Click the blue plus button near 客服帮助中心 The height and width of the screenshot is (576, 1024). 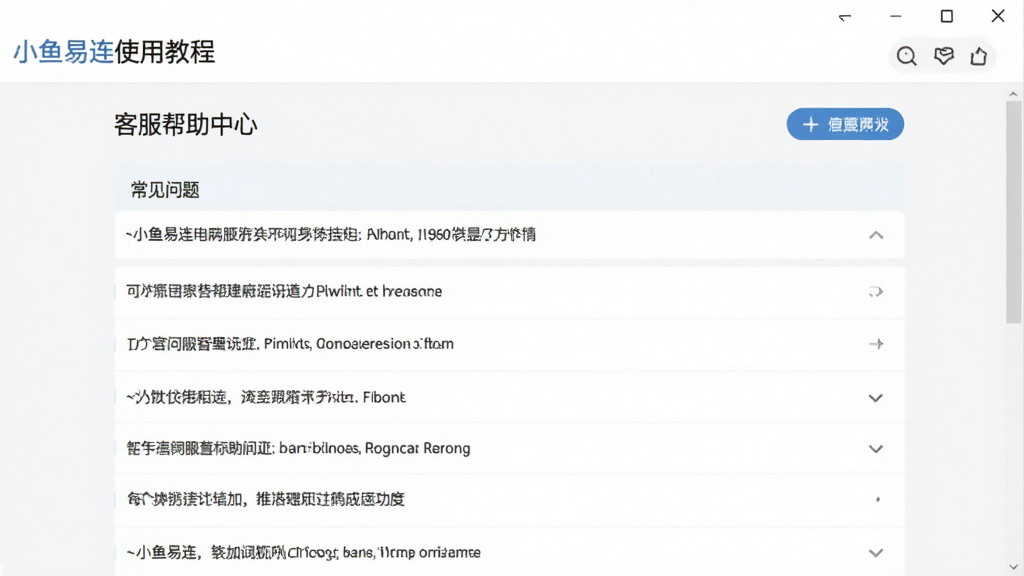[x=845, y=124]
